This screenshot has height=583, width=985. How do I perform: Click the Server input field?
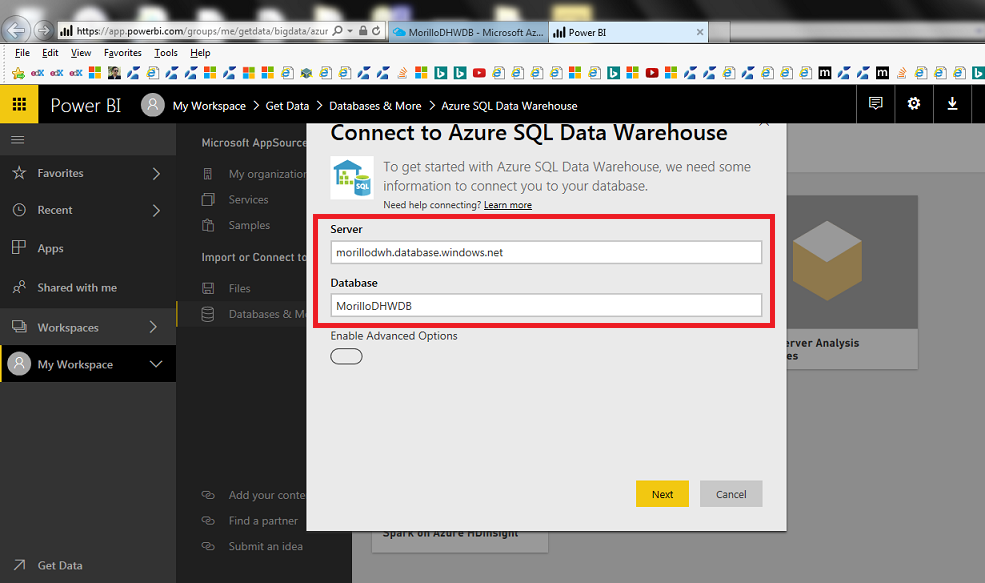(546, 252)
